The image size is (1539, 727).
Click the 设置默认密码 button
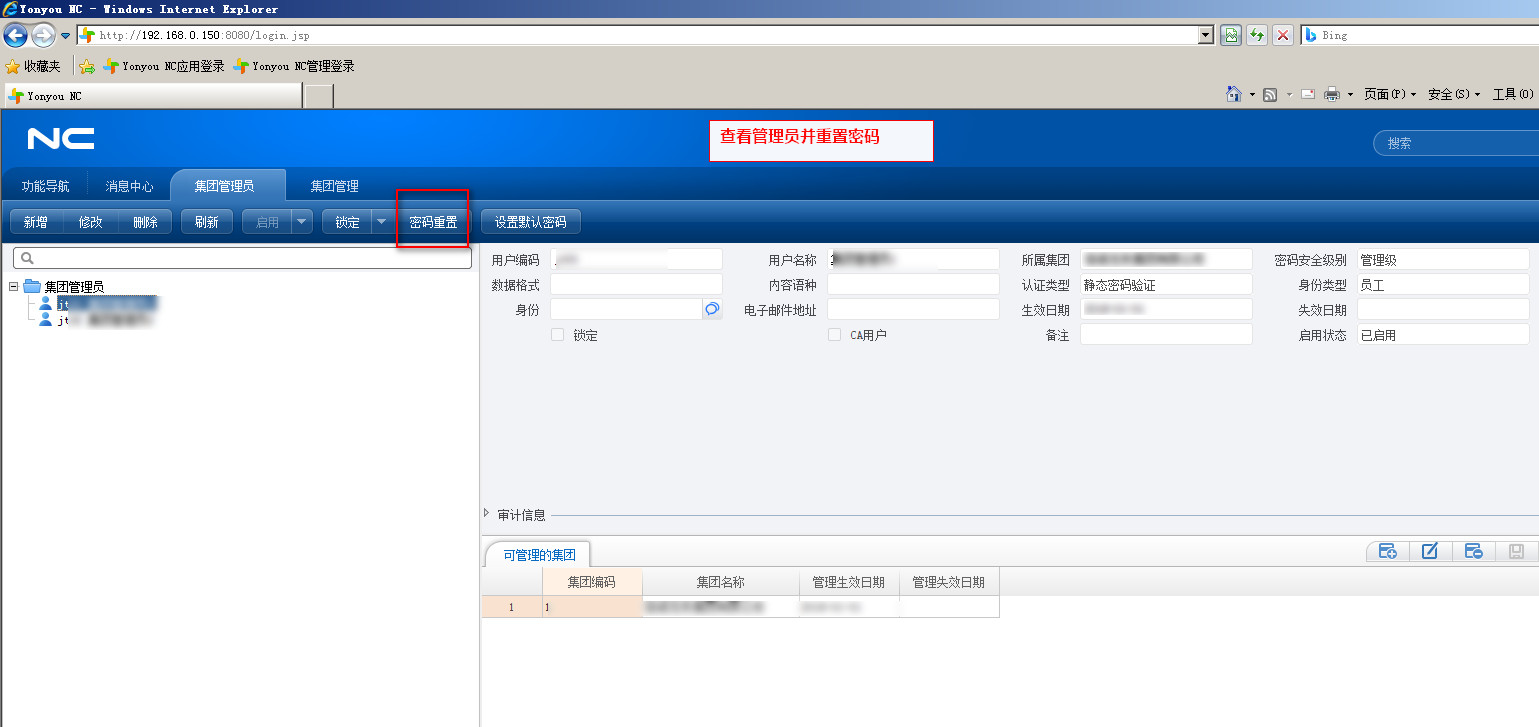tap(530, 222)
